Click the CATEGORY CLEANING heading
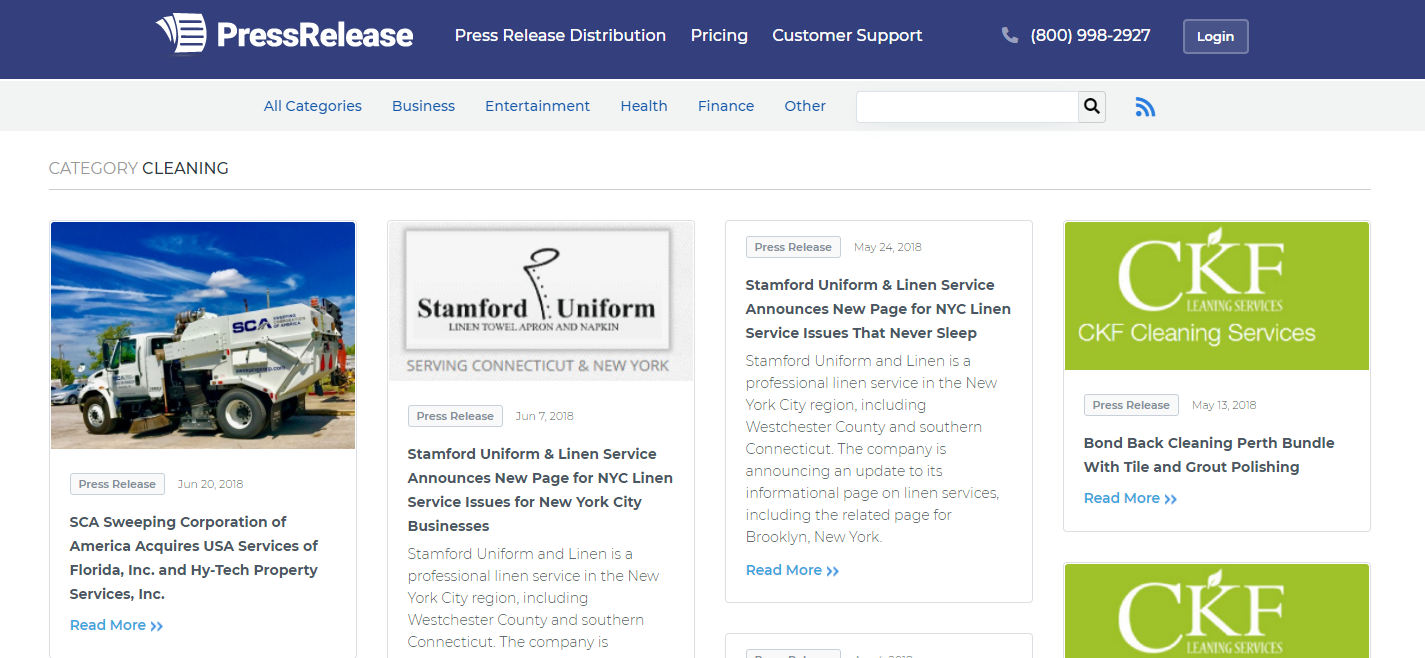This screenshot has width=1425, height=658. tap(139, 168)
